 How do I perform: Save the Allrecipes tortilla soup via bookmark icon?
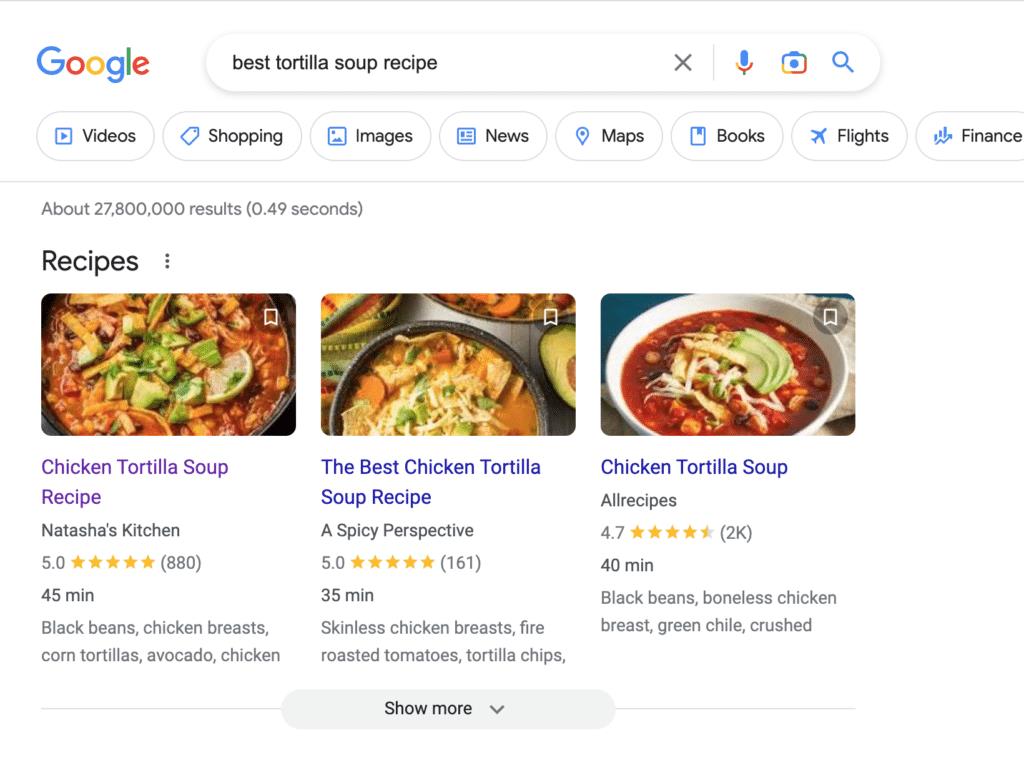[x=830, y=317]
